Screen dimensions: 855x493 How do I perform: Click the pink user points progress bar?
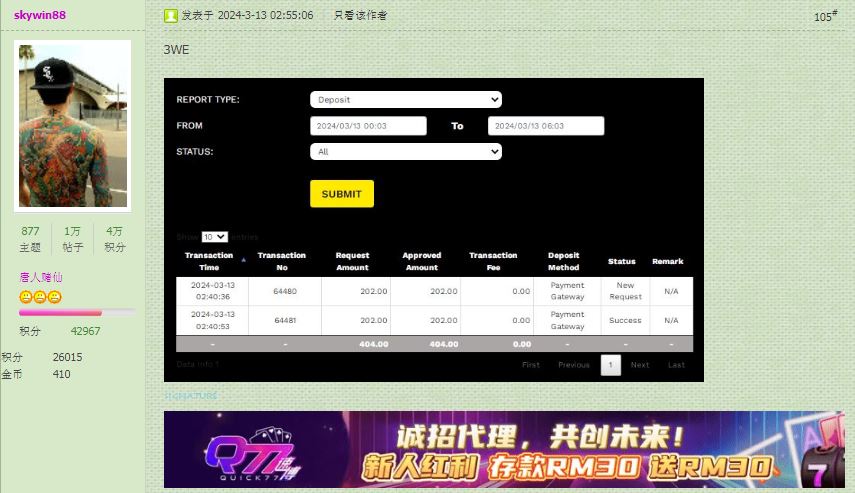tap(76, 313)
